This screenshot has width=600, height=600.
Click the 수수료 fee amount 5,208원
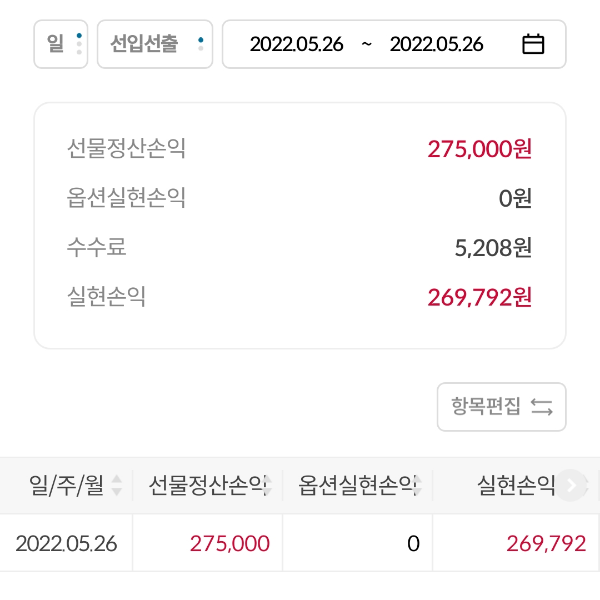point(493,247)
